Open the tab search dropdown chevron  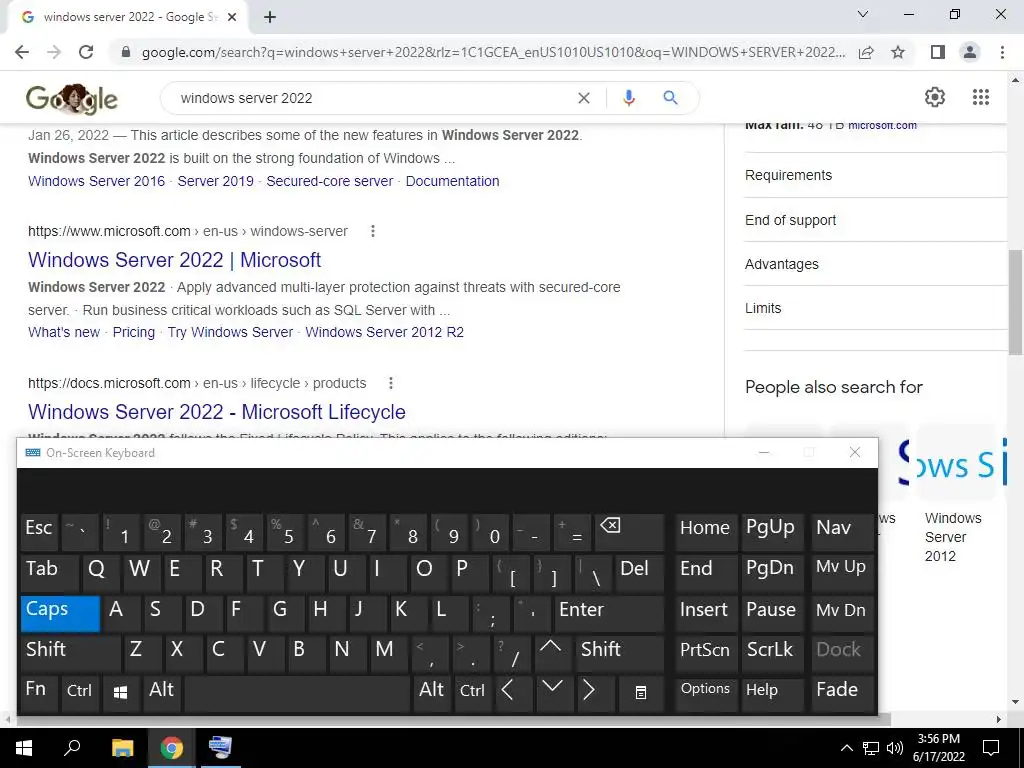(x=863, y=14)
